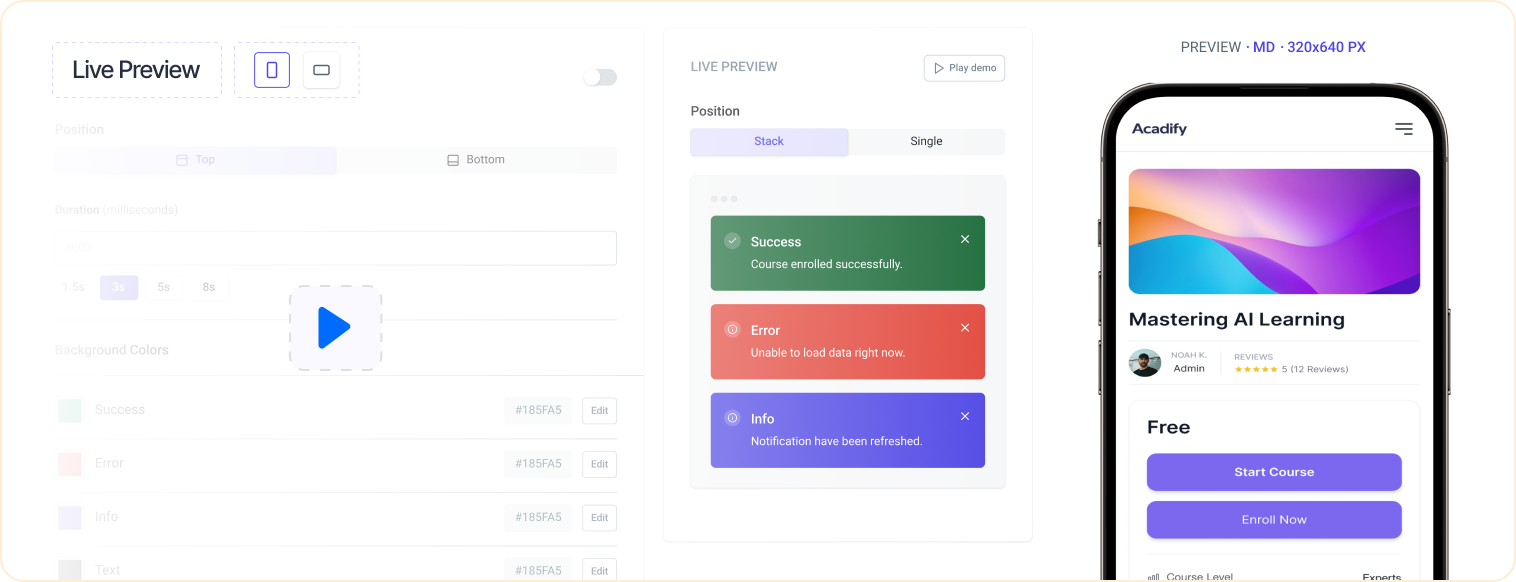Close the Success notification
This screenshot has height=582, width=1516.
[965, 239]
